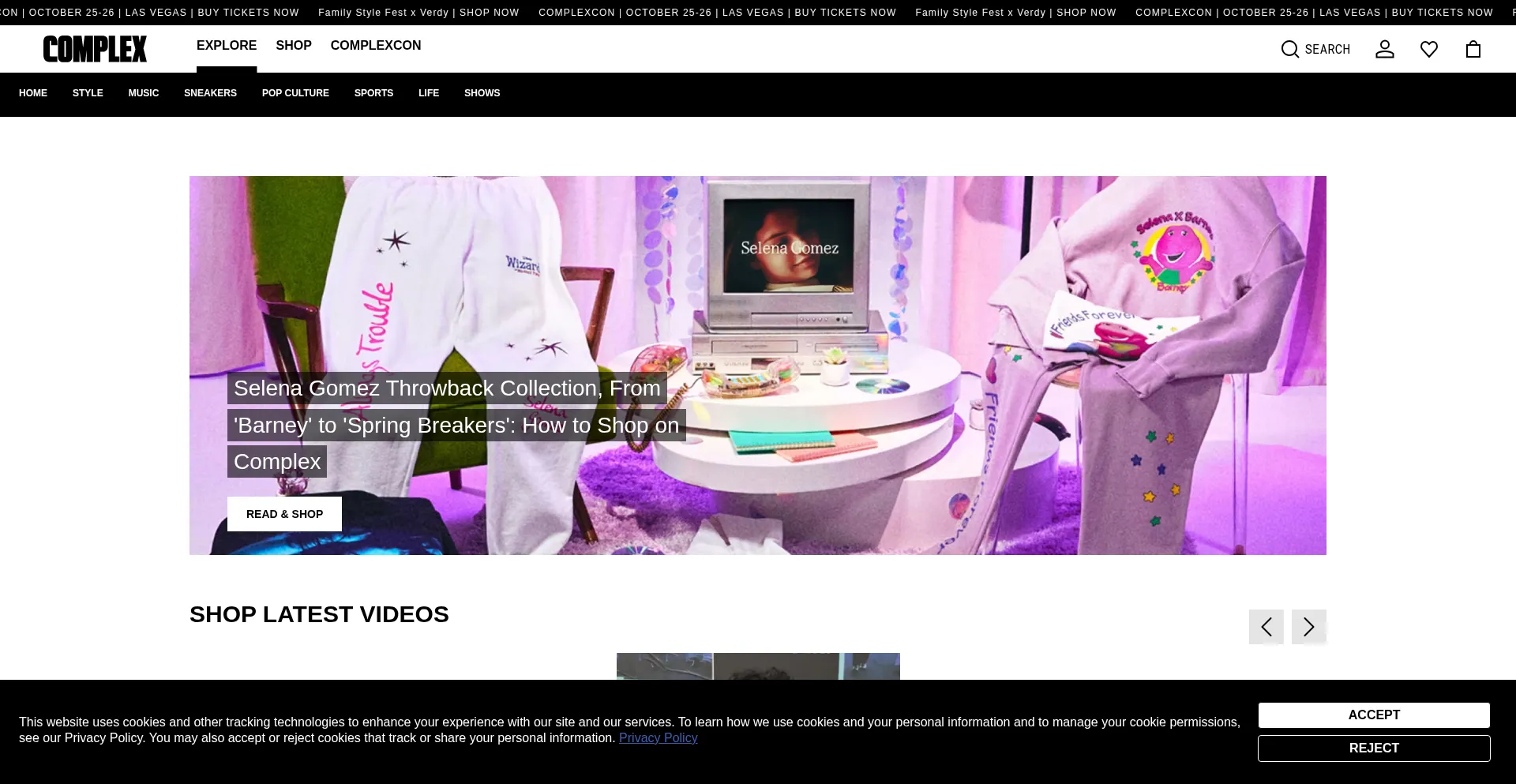Click the first Family Style Fest x Verdy banner
Screen dimensions: 1516x784
pyautogui.click(x=418, y=13)
